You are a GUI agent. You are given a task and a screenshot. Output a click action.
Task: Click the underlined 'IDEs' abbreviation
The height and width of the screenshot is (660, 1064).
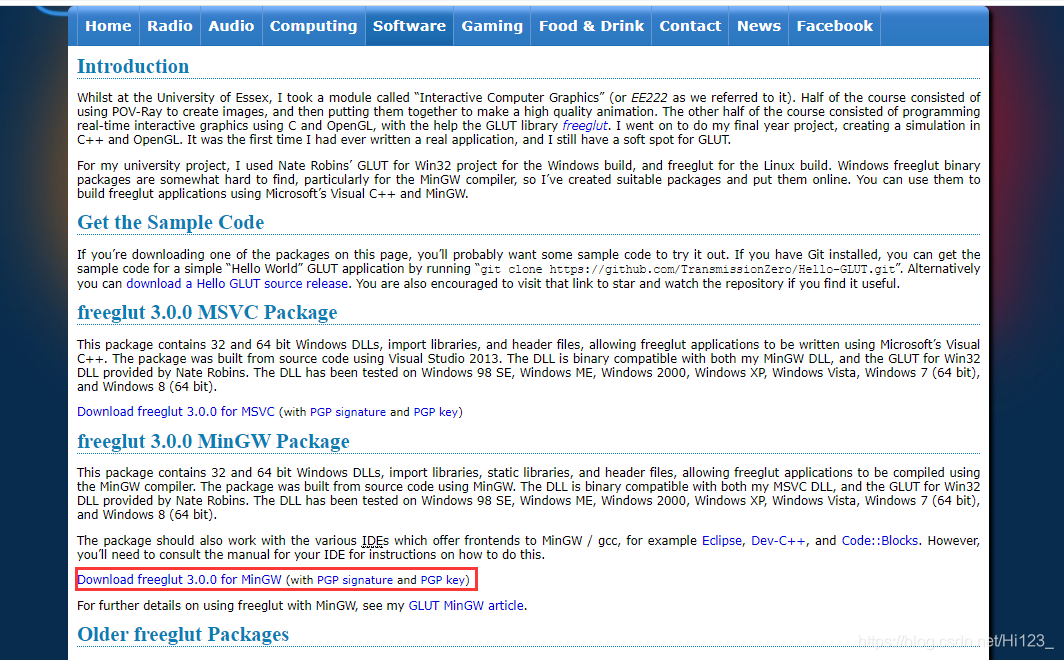375,541
